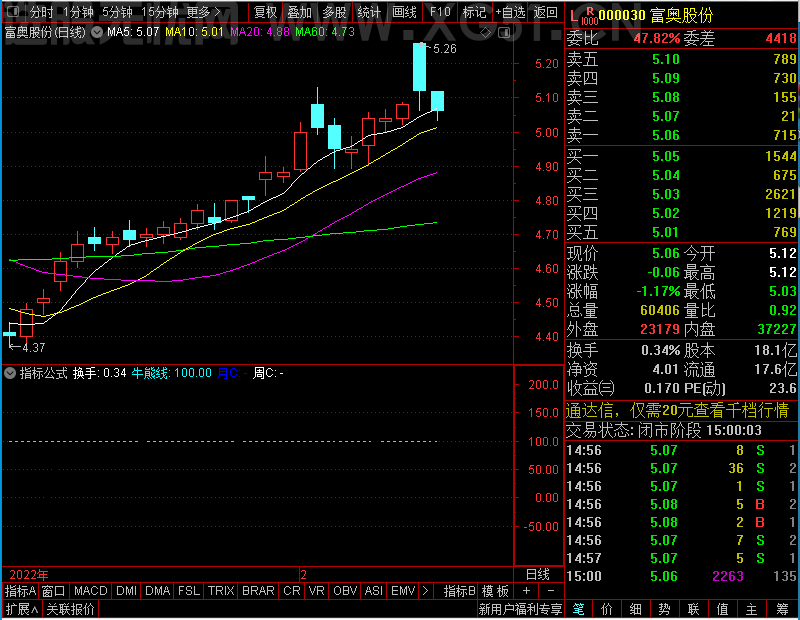Screen dimensions: 800x620
Task: Select the 值 value tab
Action: [x=722, y=609]
